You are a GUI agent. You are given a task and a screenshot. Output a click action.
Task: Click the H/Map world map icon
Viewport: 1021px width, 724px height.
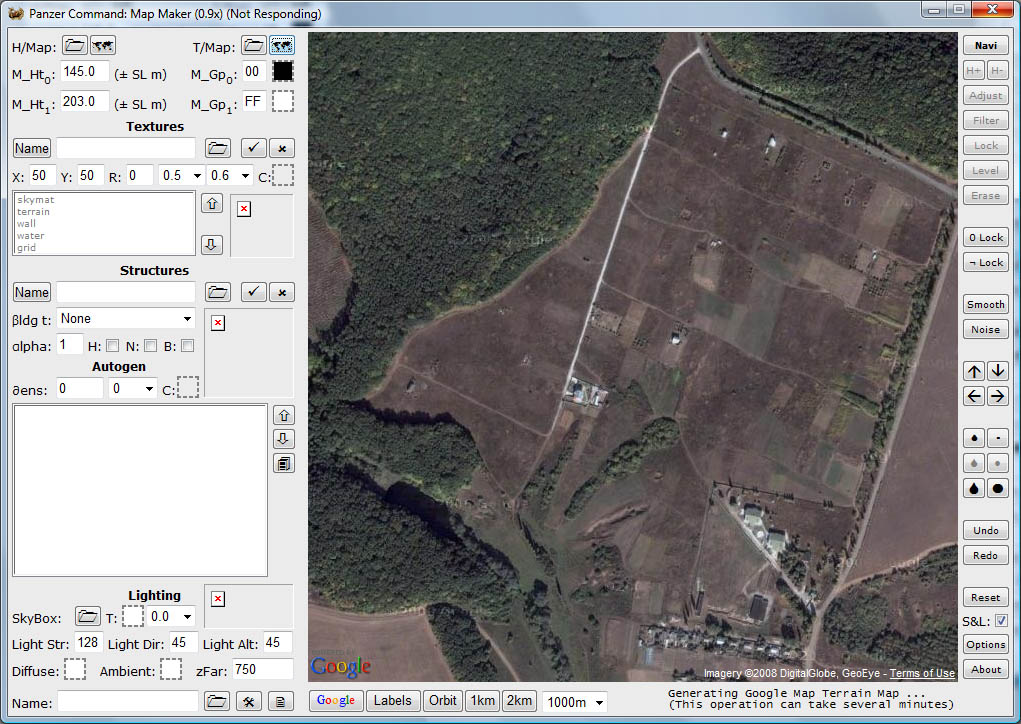pos(103,46)
